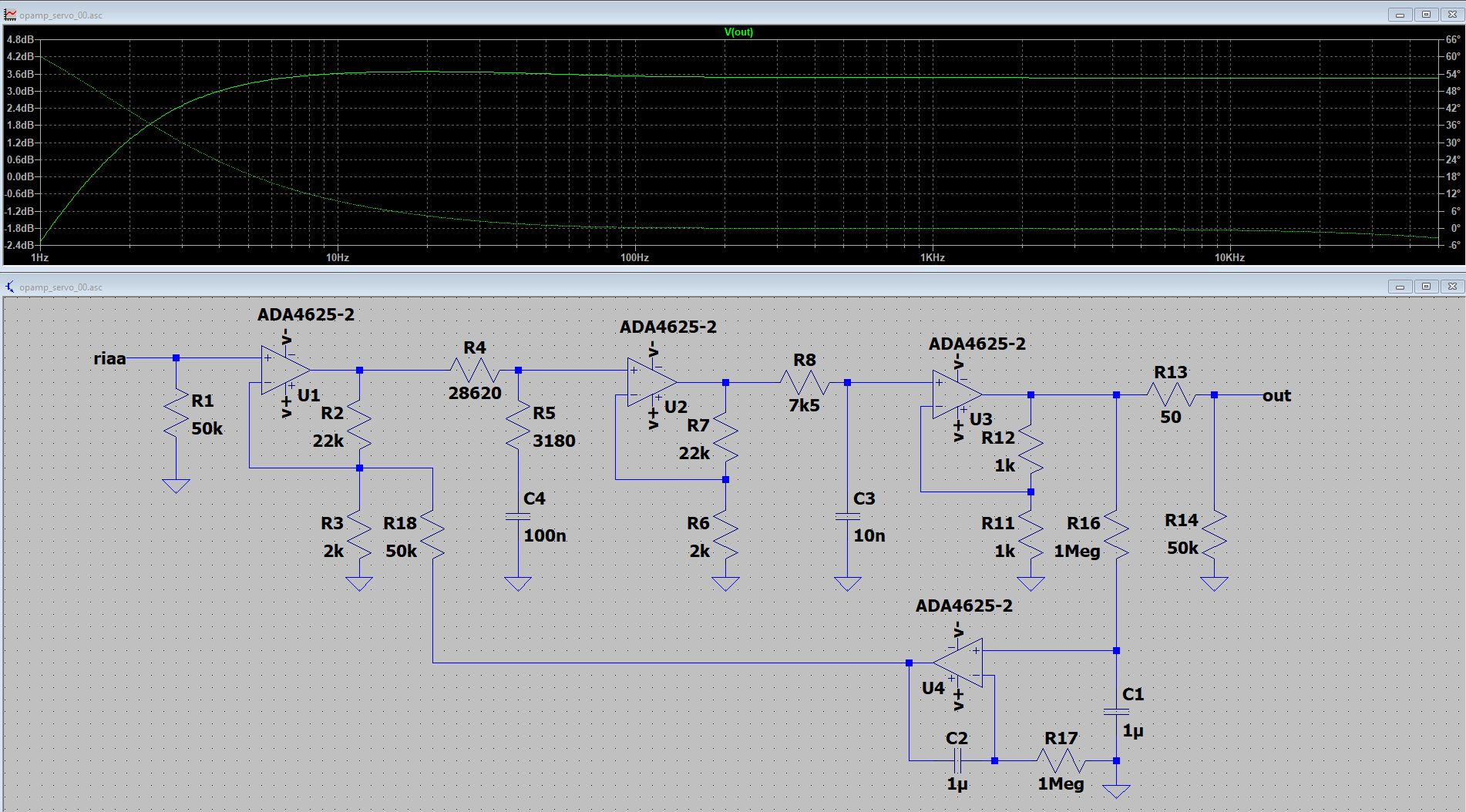Click the "10KHz" frequency axis label
Image resolution: width=1466 pixels, height=812 pixels.
click(1229, 257)
